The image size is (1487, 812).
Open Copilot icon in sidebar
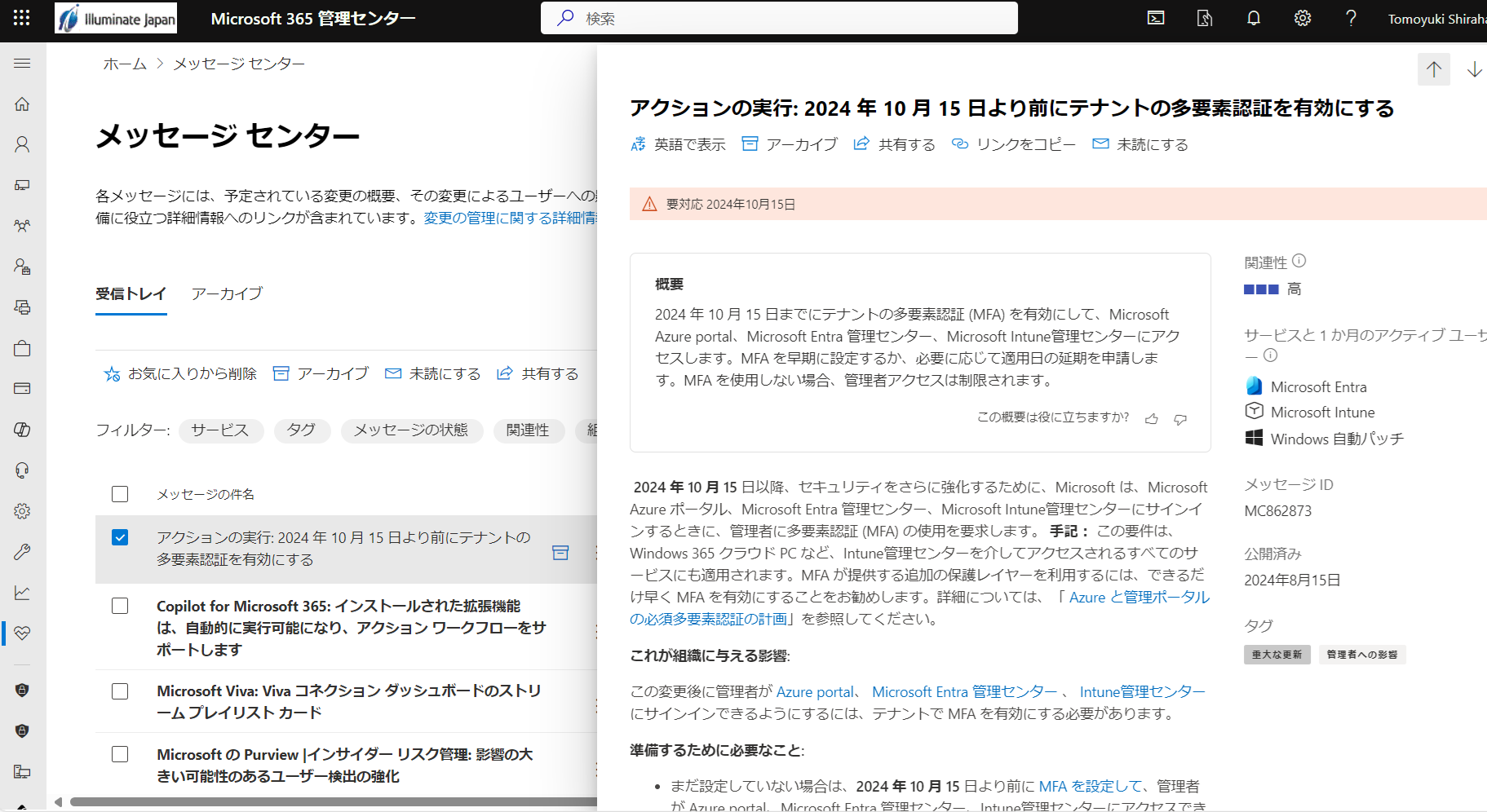coord(22,430)
